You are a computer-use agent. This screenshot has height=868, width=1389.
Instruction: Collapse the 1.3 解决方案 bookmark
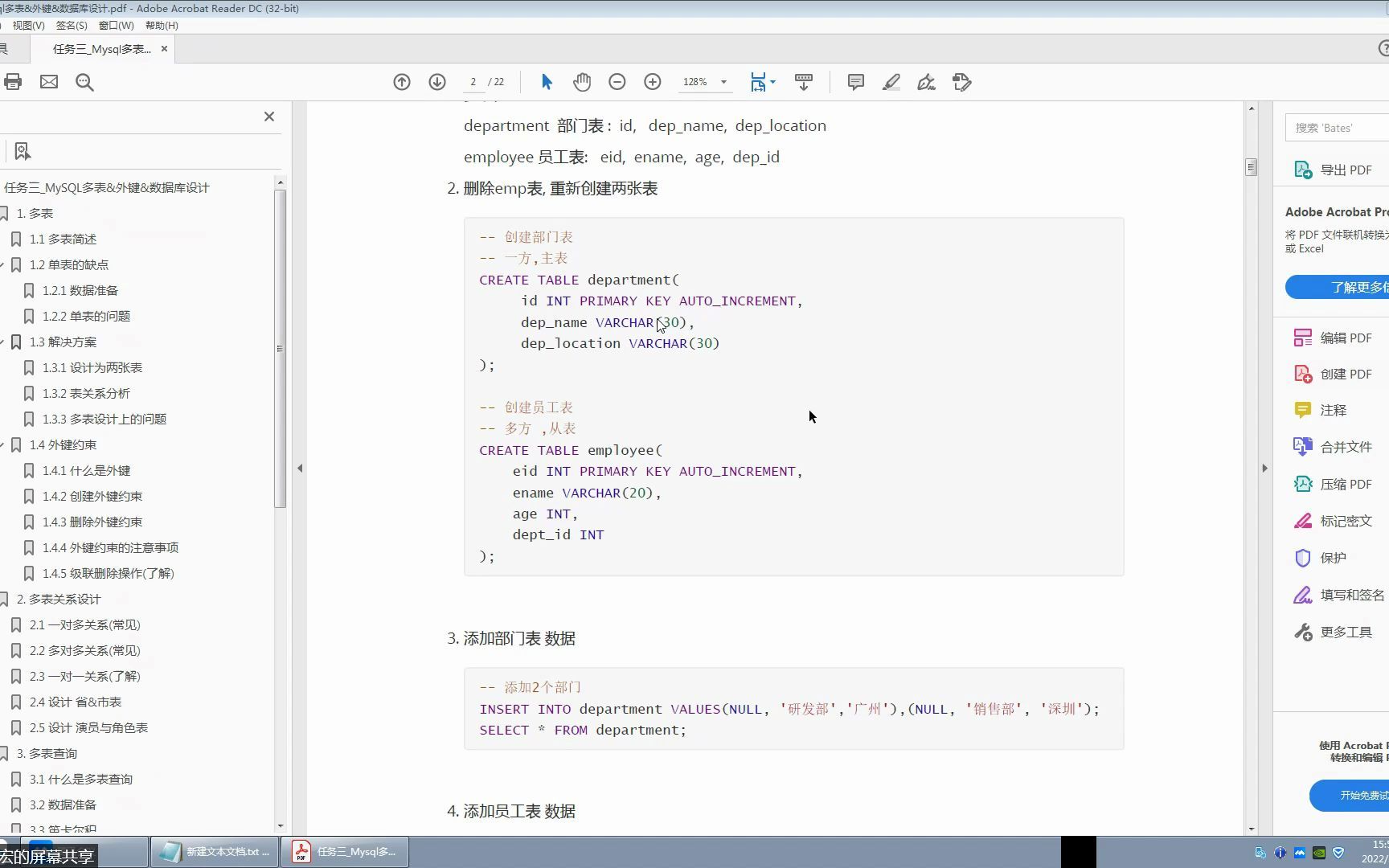2,342
